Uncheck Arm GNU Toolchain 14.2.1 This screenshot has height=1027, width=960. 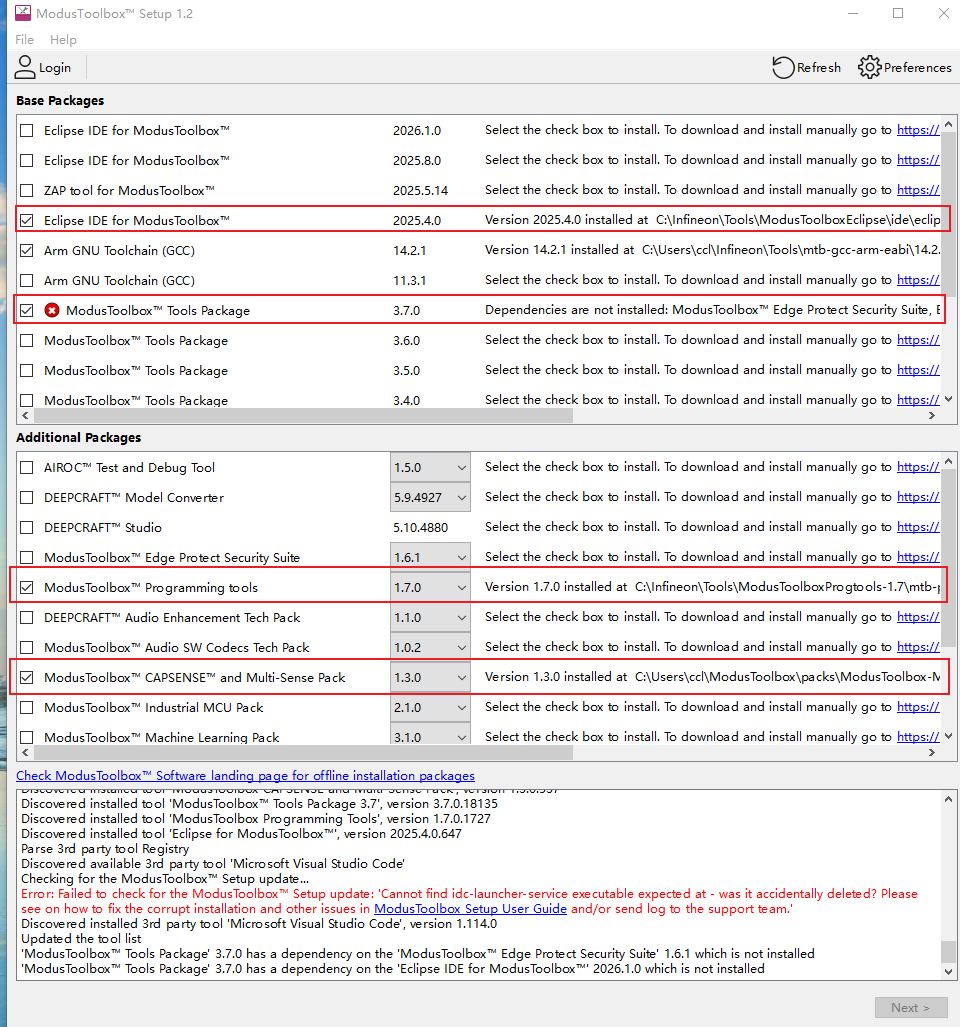click(27, 250)
